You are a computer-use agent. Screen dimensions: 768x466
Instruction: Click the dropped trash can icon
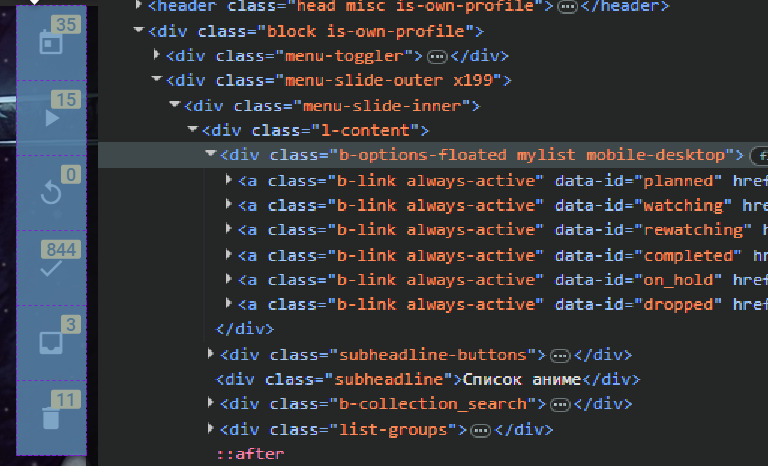50,417
